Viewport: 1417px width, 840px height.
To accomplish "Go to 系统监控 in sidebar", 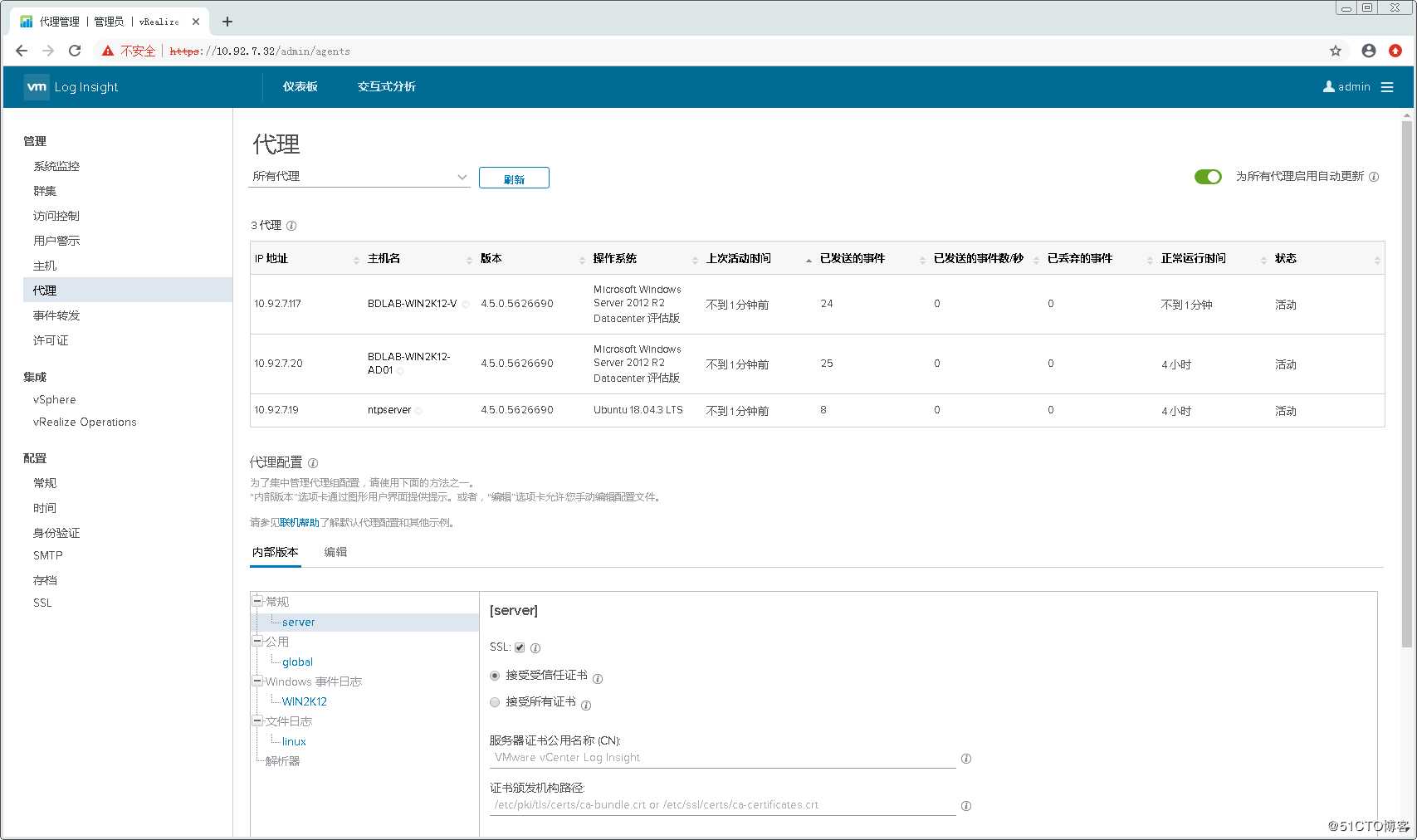I will click(x=56, y=166).
